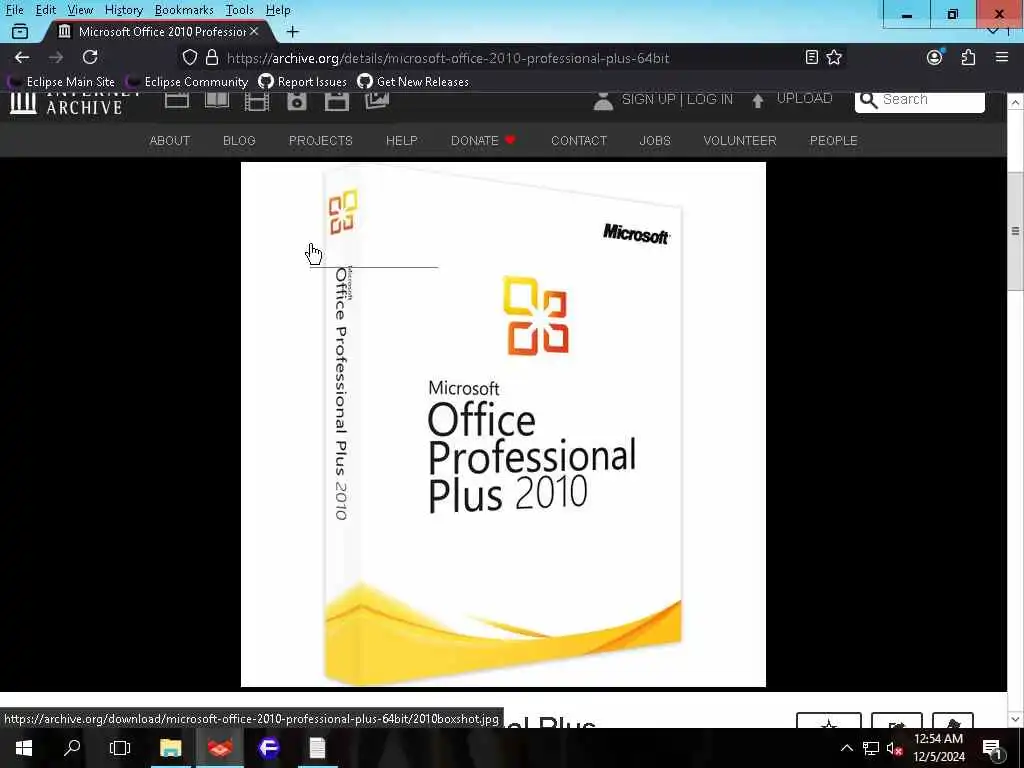Open the Software floppy disk icon

337,102
